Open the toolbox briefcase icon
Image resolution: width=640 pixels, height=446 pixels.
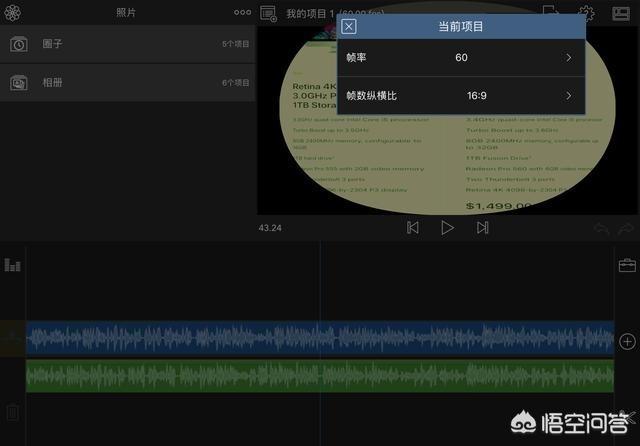click(x=627, y=265)
